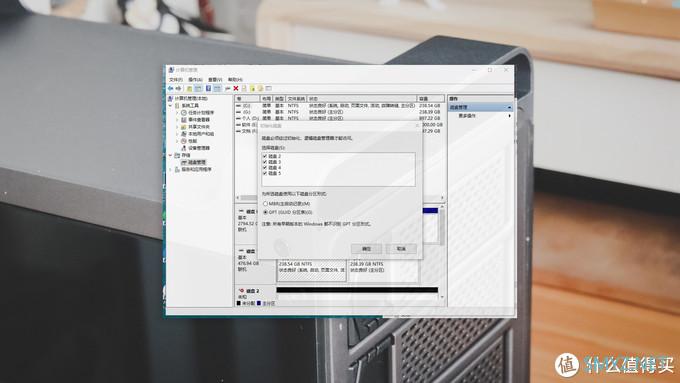This screenshot has height=383, width=680.
Task: Select Task Scheduler clock icon in tree
Action: tap(184, 113)
